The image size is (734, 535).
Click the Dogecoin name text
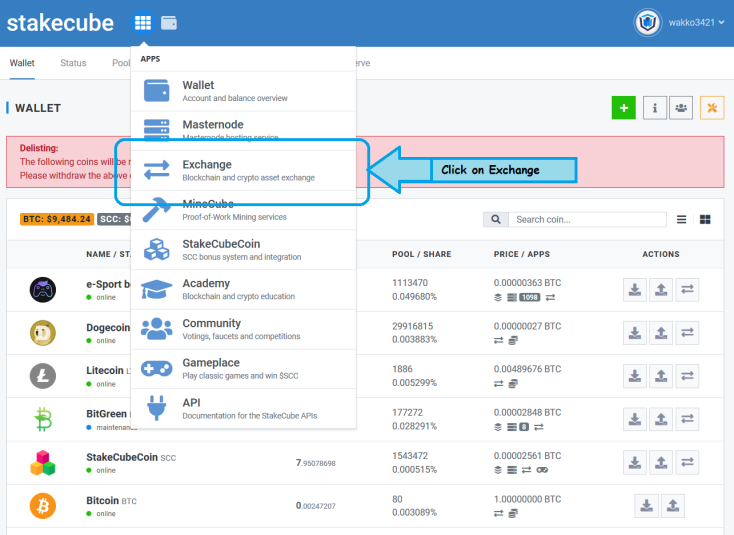[x=108, y=328]
